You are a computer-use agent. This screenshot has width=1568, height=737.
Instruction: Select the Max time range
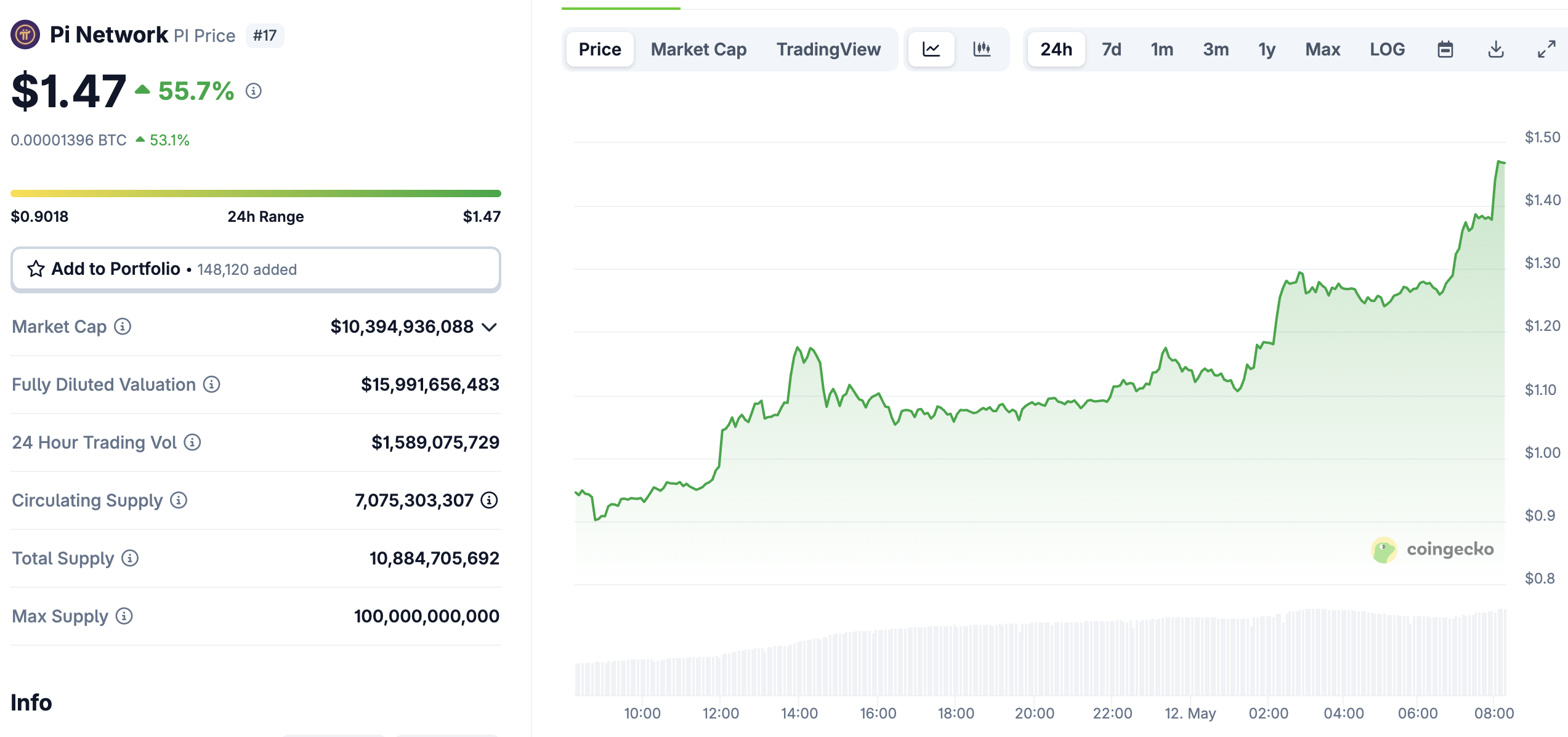(x=1322, y=49)
